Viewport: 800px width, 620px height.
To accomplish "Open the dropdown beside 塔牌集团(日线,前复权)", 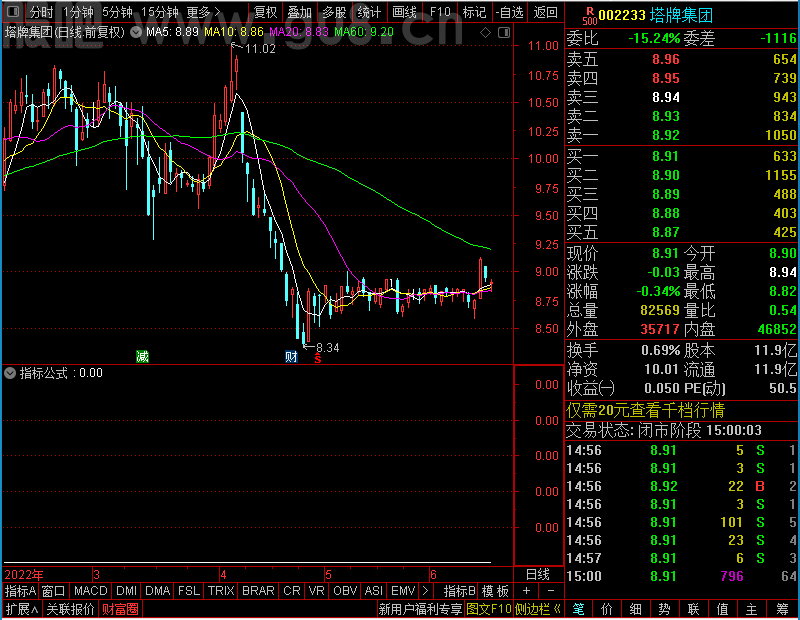I will click(x=136, y=32).
